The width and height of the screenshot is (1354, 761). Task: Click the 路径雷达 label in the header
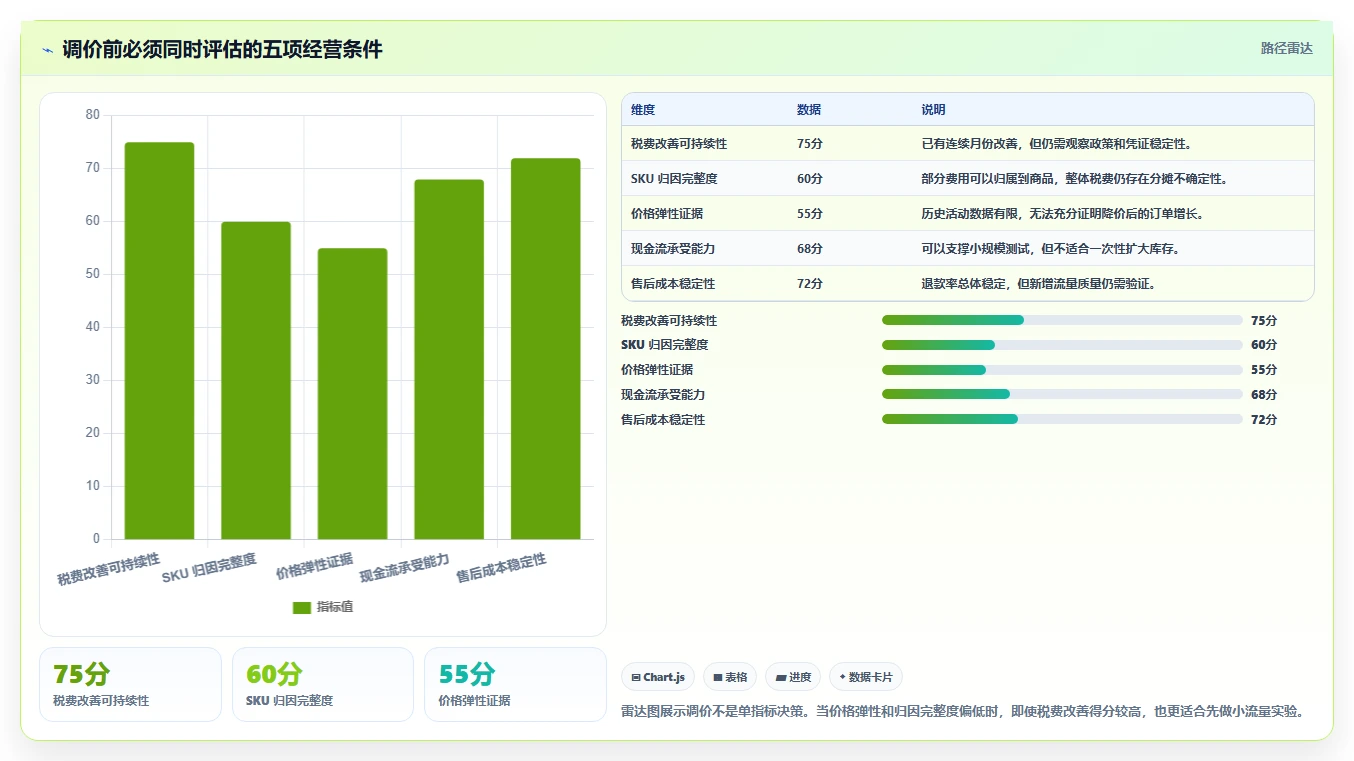pyautogui.click(x=1286, y=48)
